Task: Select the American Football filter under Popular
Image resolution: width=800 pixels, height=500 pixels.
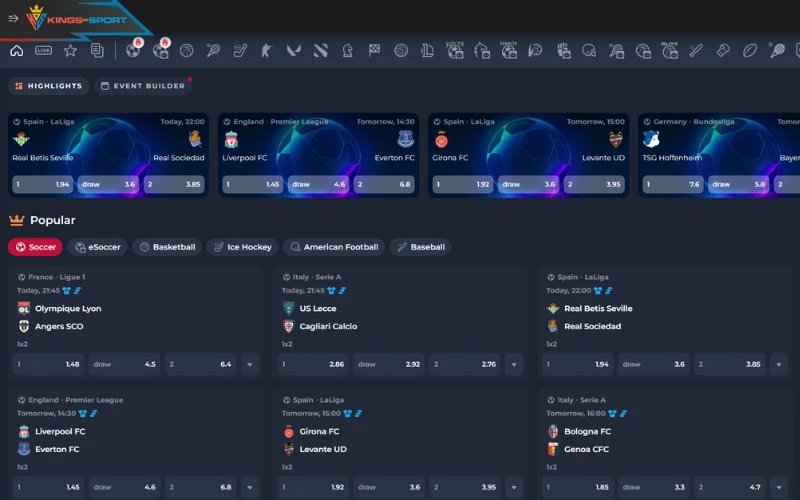Action: tap(334, 247)
